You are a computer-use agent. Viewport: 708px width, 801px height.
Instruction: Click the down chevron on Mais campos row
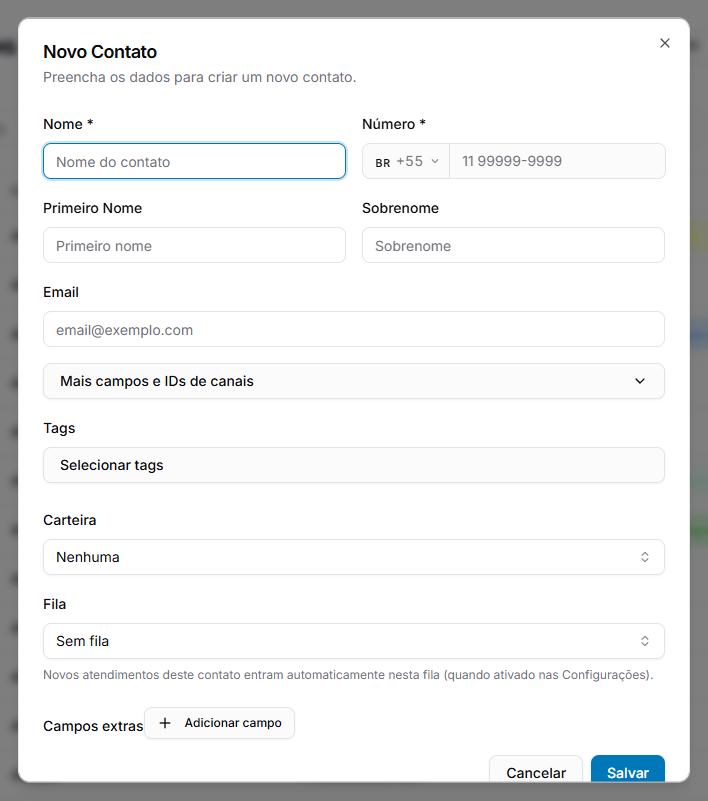coord(640,381)
